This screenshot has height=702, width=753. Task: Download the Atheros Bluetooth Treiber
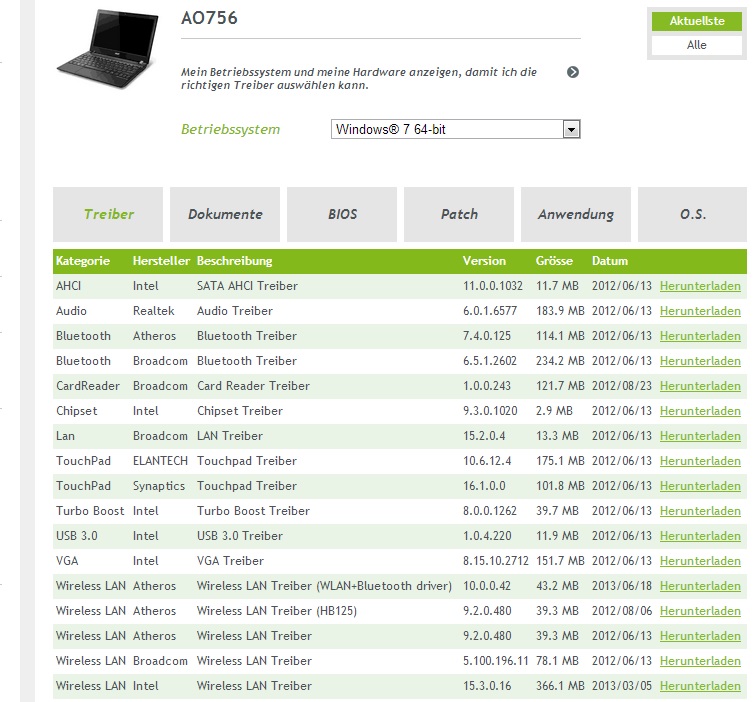tap(700, 336)
